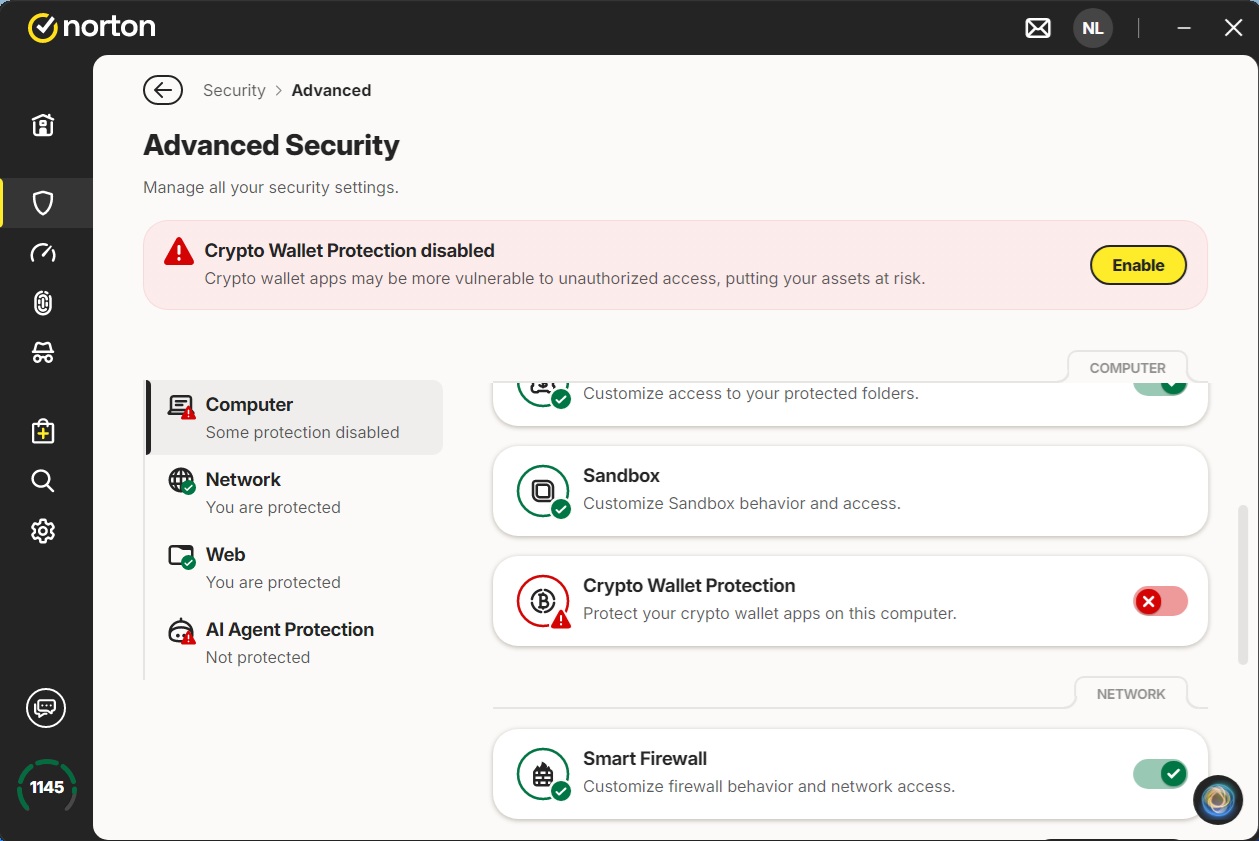Close the Norton window
This screenshot has height=841, width=1259.
1233,29
